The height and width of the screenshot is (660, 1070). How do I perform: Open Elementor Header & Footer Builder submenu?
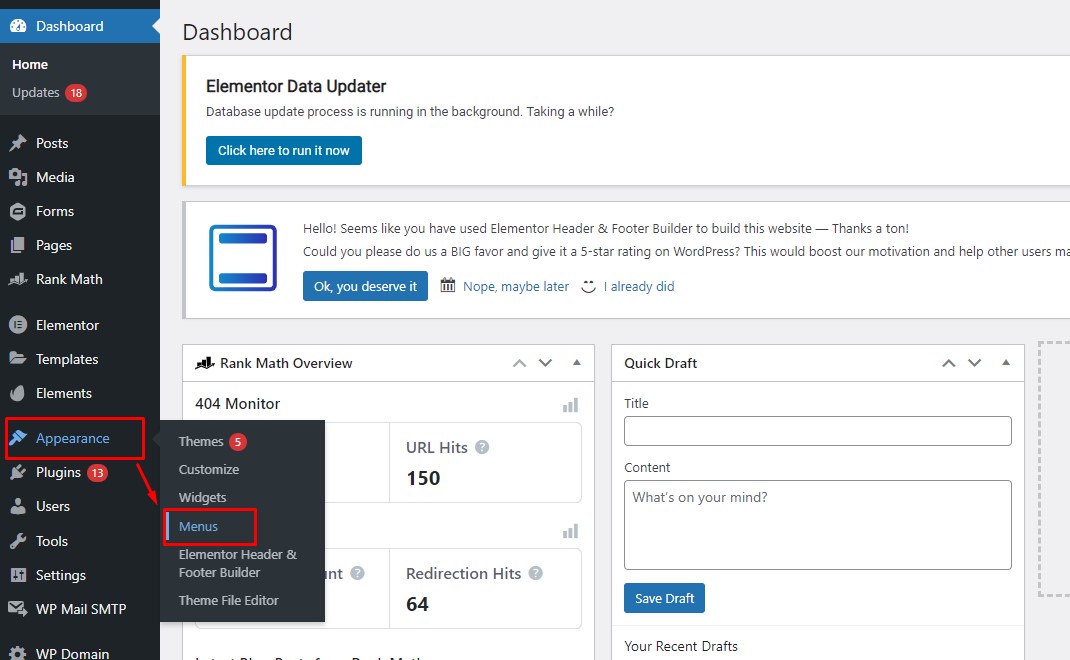[x=237, y=563]
